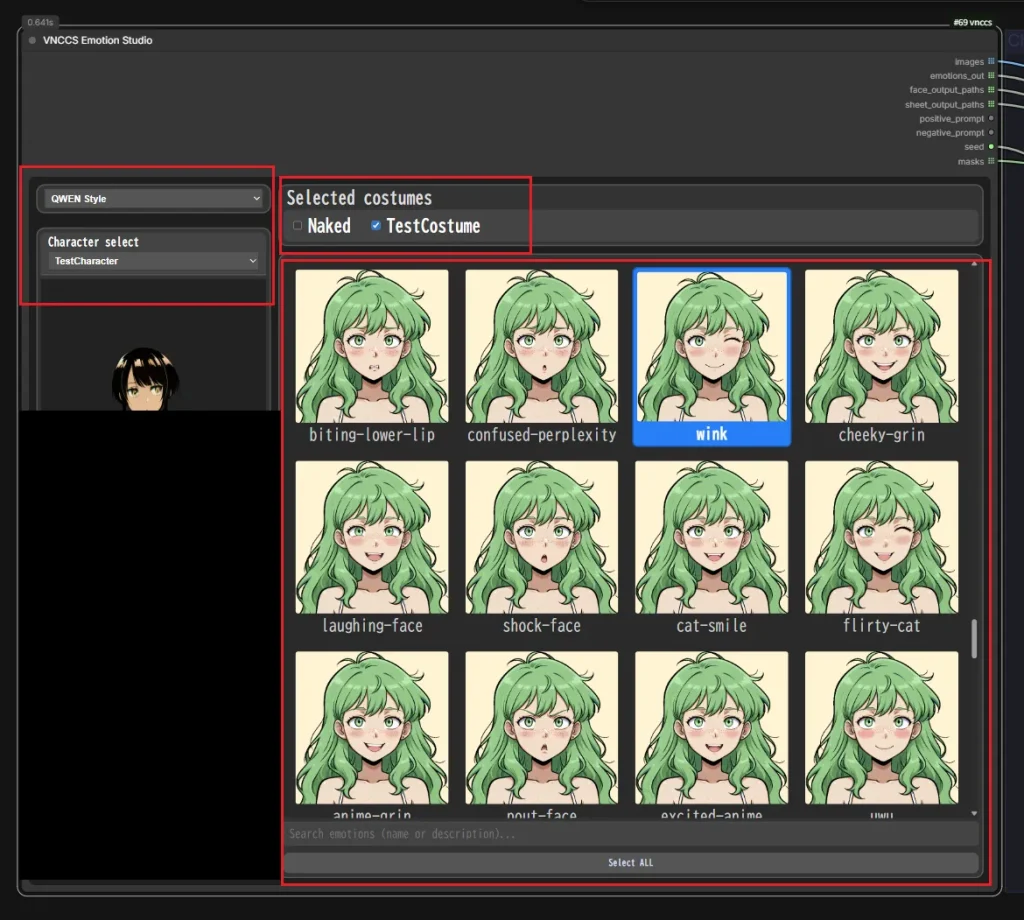Expand the TestCharacter character dropdown
Screen dimensions: 1024x920
154,261
